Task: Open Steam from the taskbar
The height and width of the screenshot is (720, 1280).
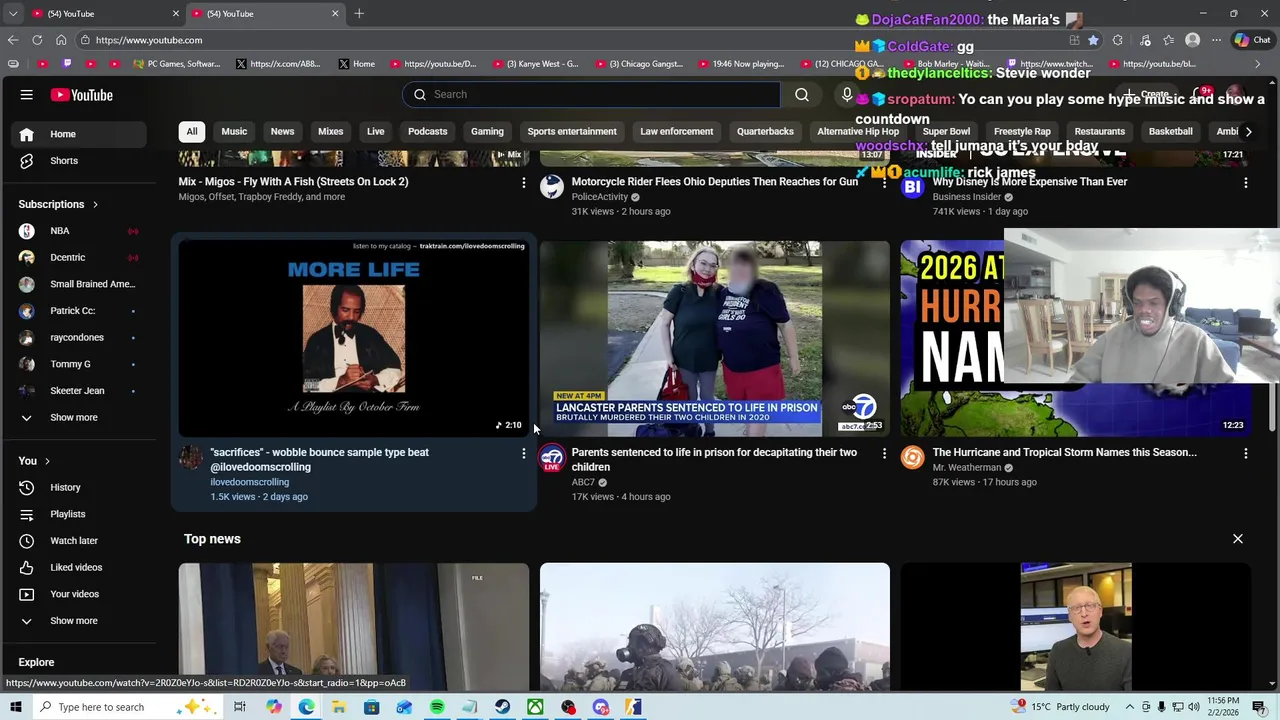Action: (502, 707)
